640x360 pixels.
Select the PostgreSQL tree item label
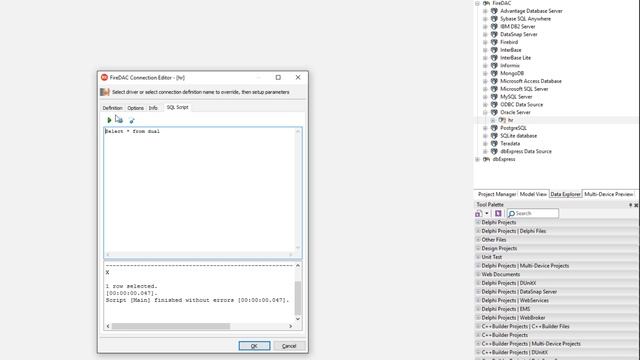(513, 128)
